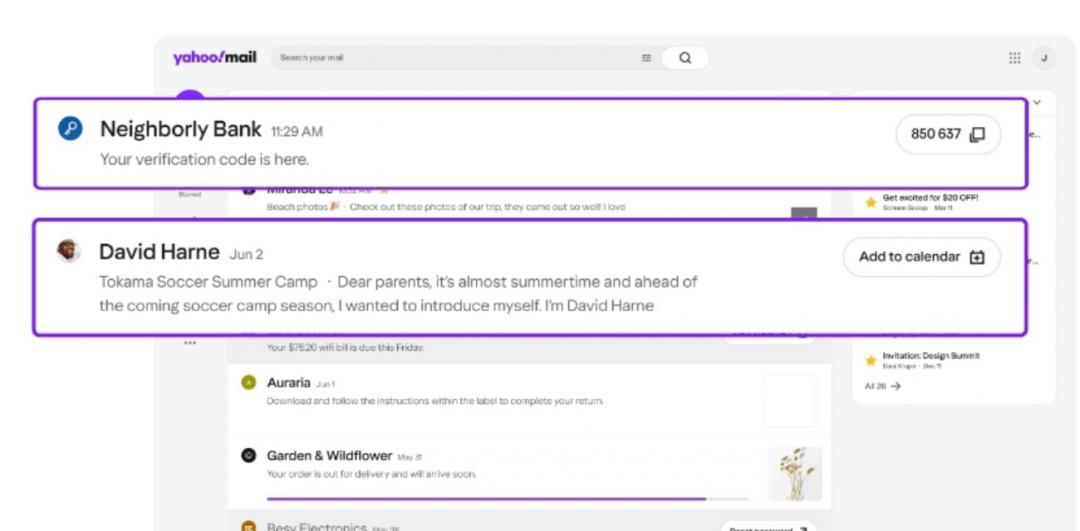This screenshot has width=1080, height=531.
Task: Click David Harne's profile photo
Action: coord(69,251)
